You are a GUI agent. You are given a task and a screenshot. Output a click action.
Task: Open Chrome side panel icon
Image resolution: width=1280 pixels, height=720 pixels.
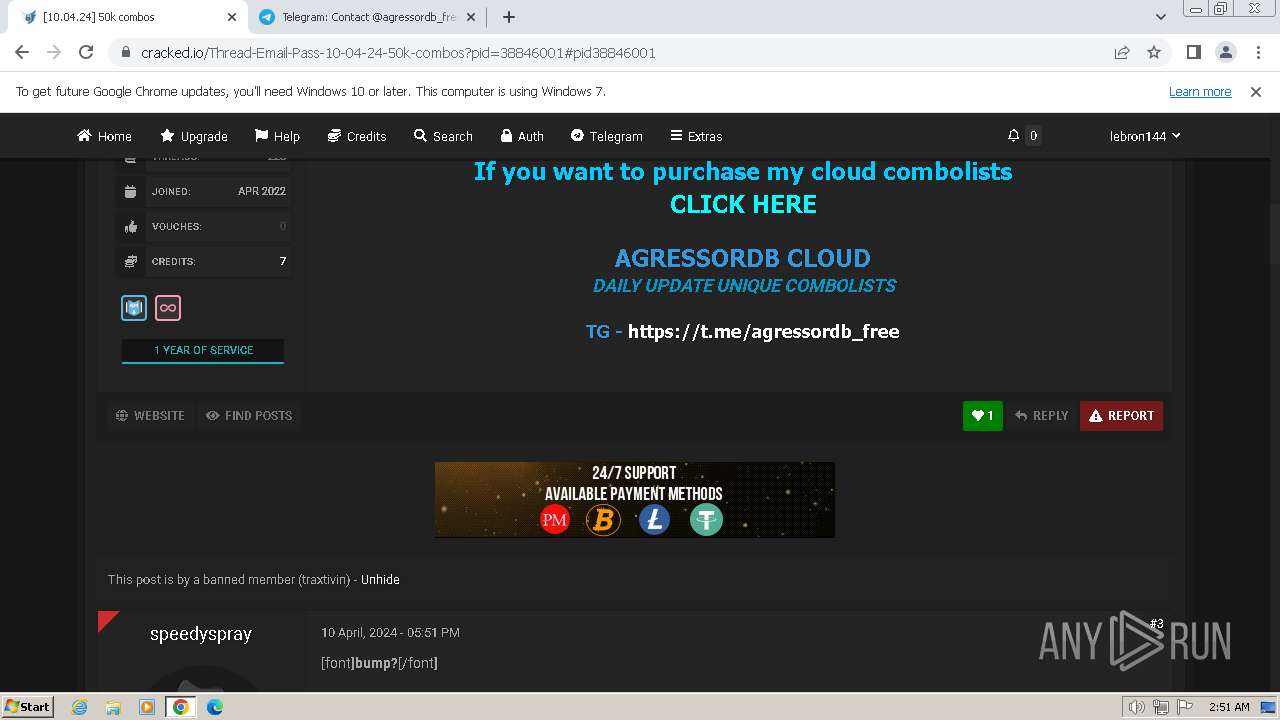click(x=1193, y=53)
